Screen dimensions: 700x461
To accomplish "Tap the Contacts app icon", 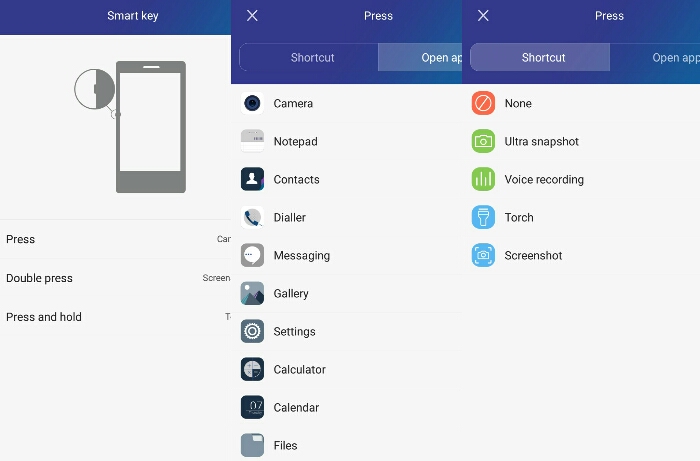I will [x=252, y=179].
